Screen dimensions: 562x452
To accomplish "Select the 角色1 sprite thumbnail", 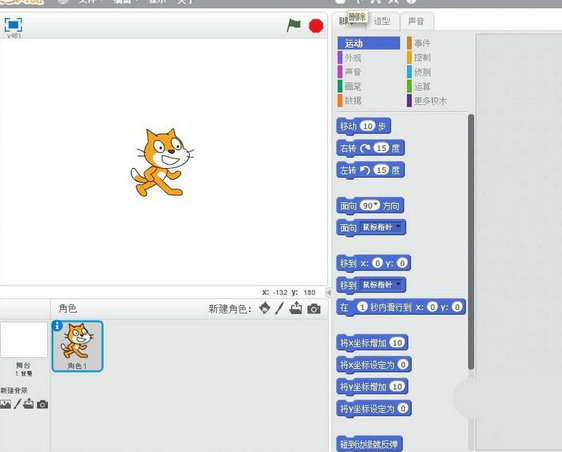I will (x=77, y=346).
